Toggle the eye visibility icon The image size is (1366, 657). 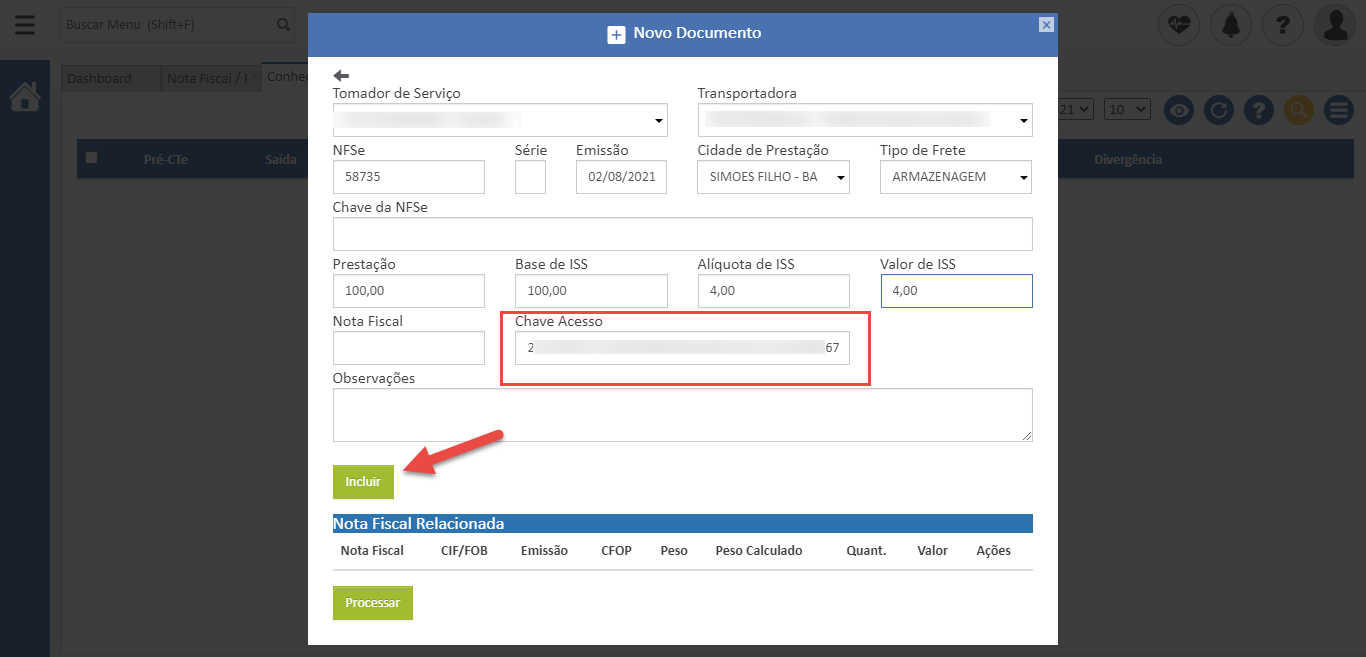1180,110
